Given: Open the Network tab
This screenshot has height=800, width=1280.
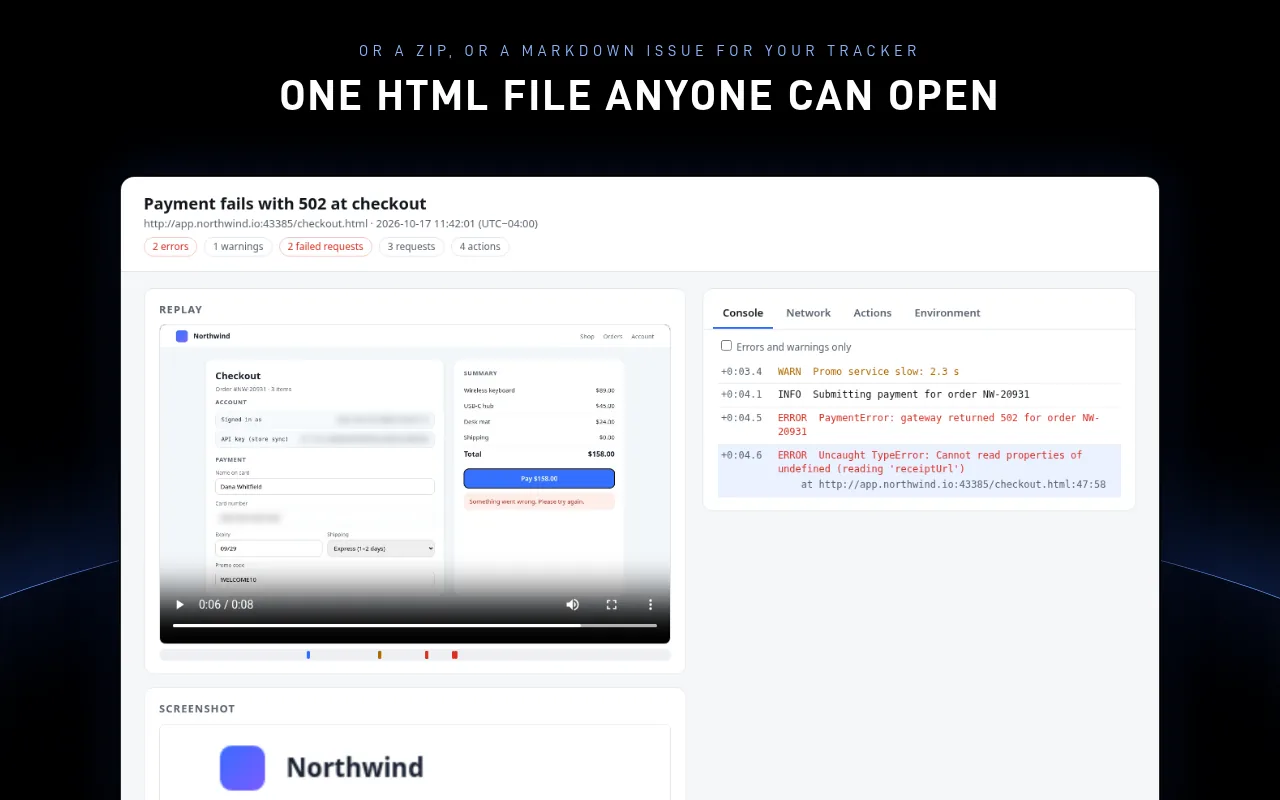Looking at the screenshot, I should [x=808, y=313].
